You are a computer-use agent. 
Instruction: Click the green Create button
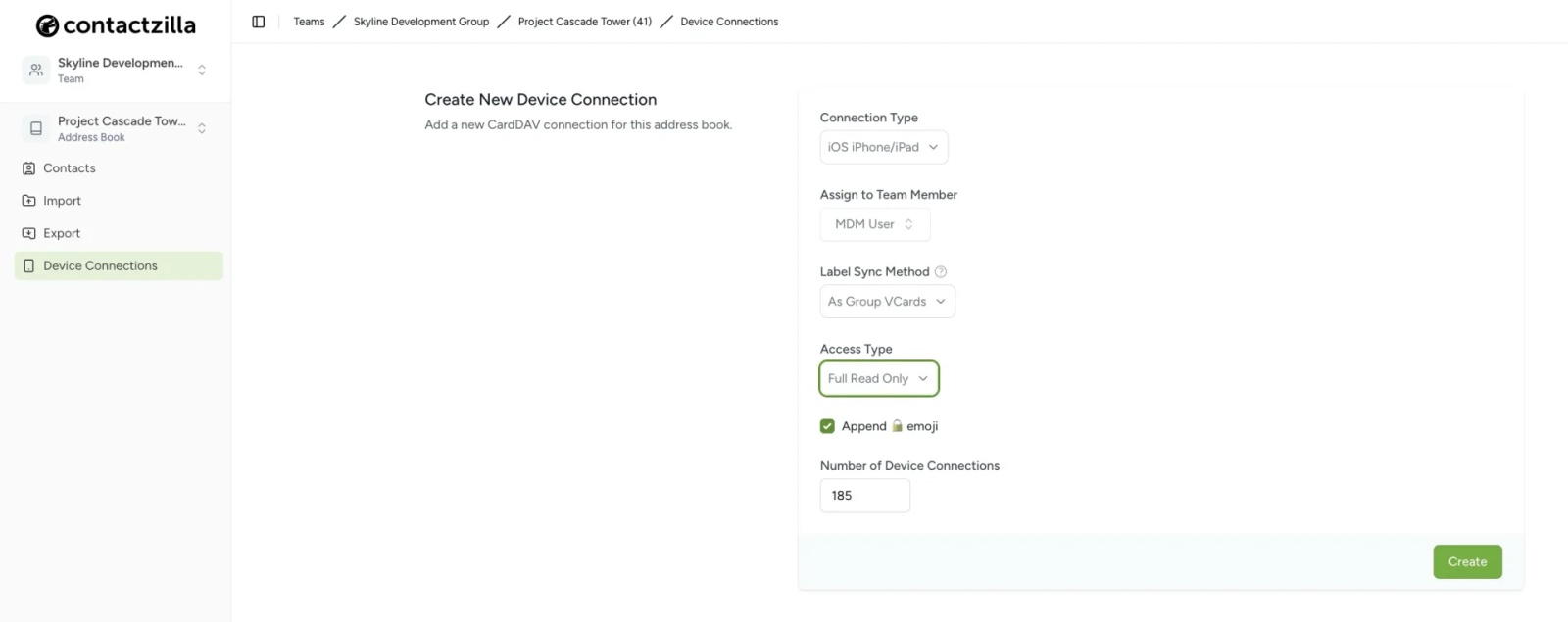(1467, 562)
